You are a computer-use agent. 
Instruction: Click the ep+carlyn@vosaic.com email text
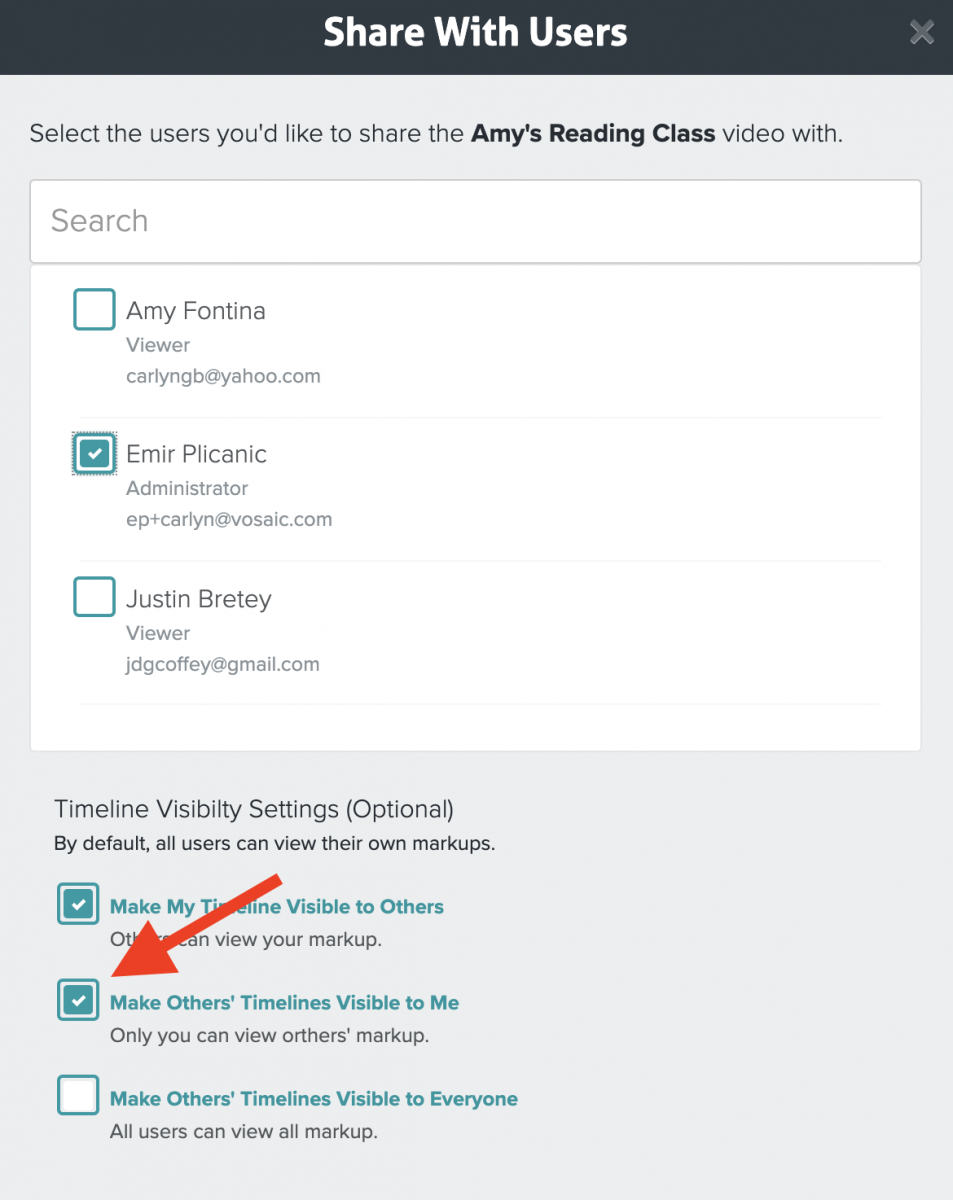tap(229, 520)
